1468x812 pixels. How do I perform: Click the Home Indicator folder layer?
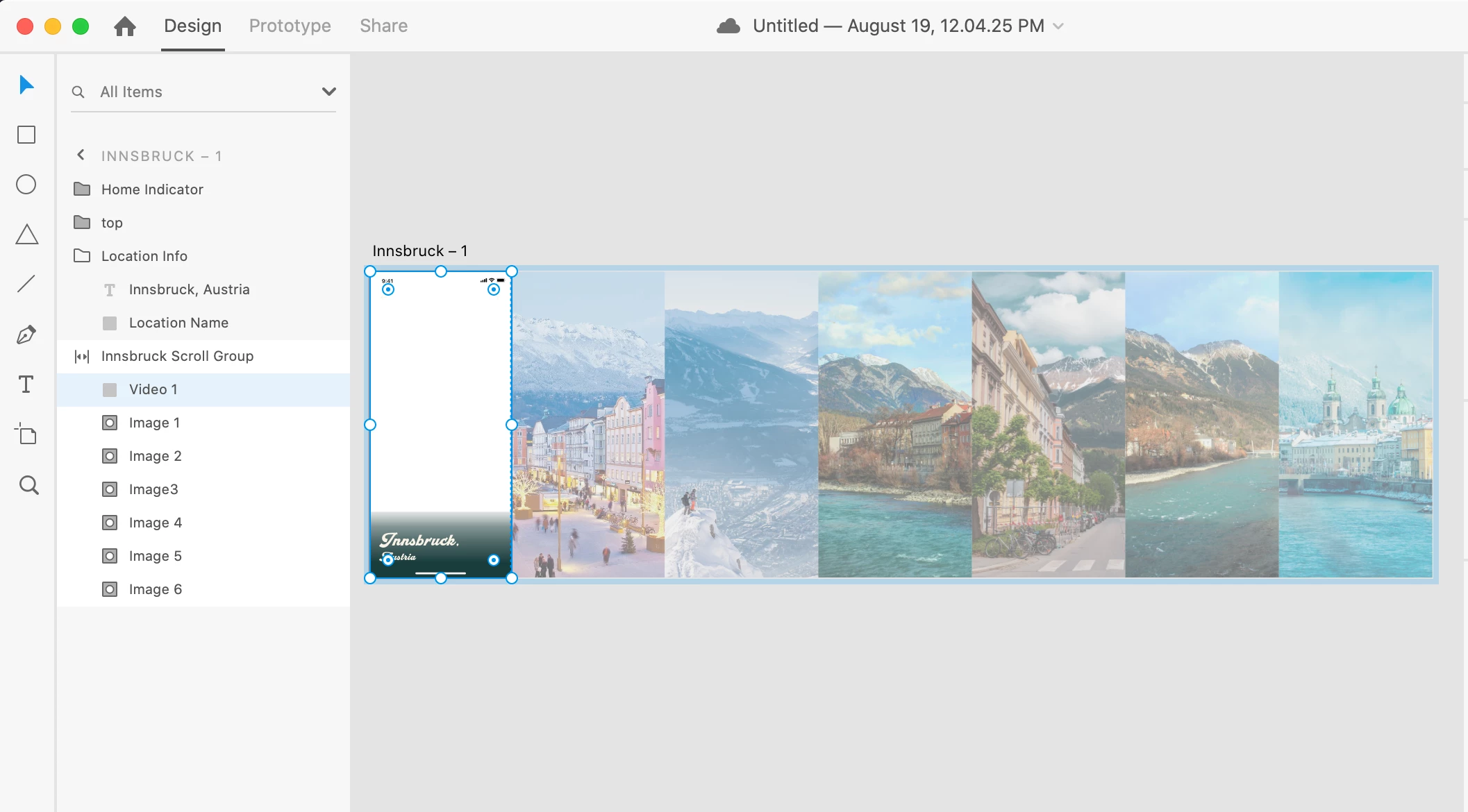[152, 189]
